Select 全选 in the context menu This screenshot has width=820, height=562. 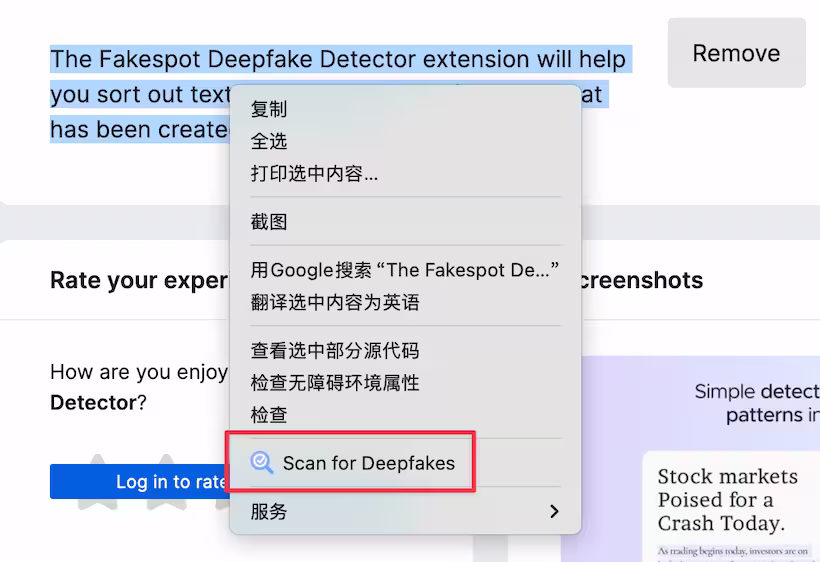pyautogui.click(x=269, y=141)
